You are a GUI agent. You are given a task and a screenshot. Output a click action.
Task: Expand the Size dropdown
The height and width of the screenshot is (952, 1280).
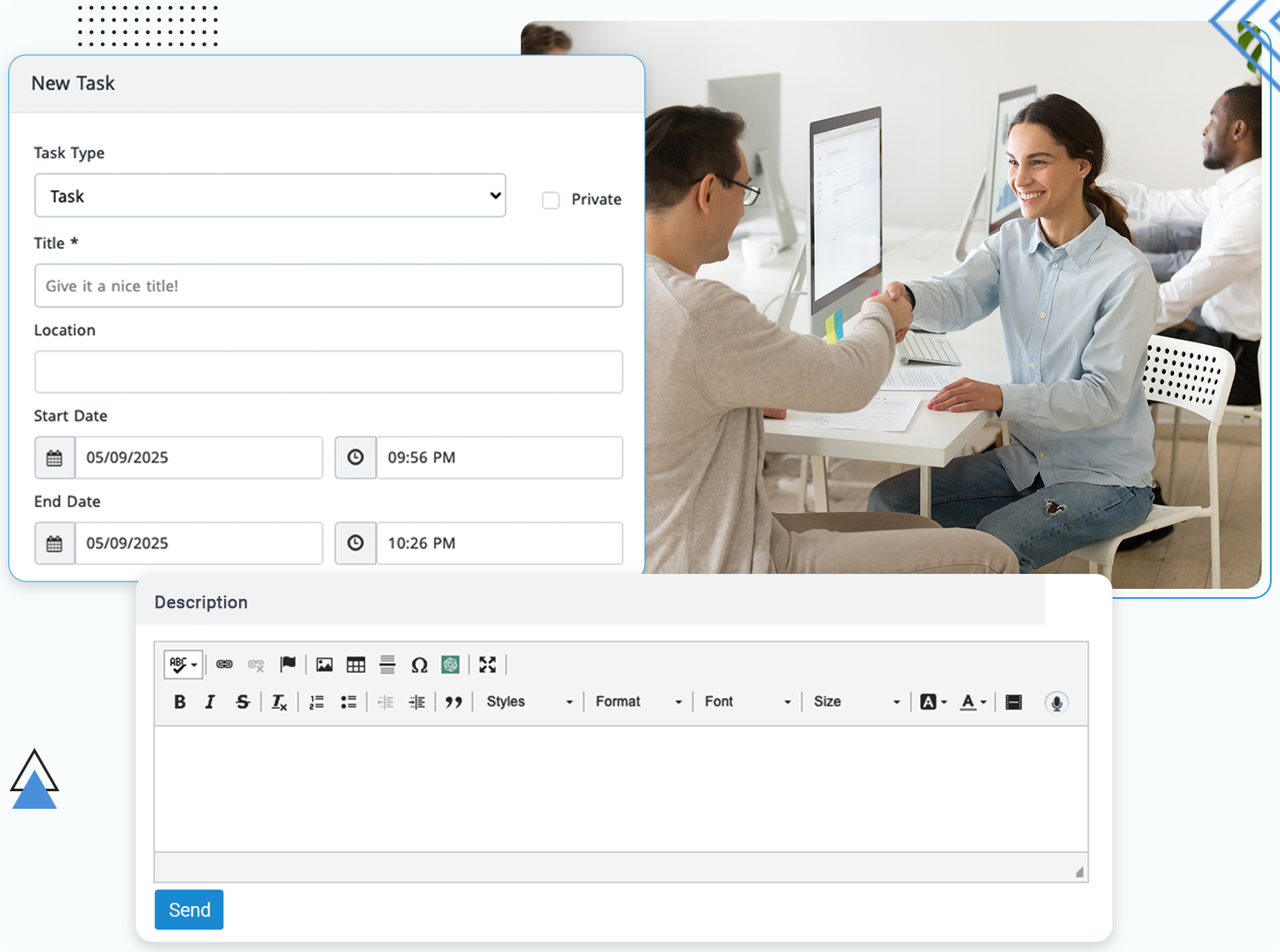(x=857, y=702)
